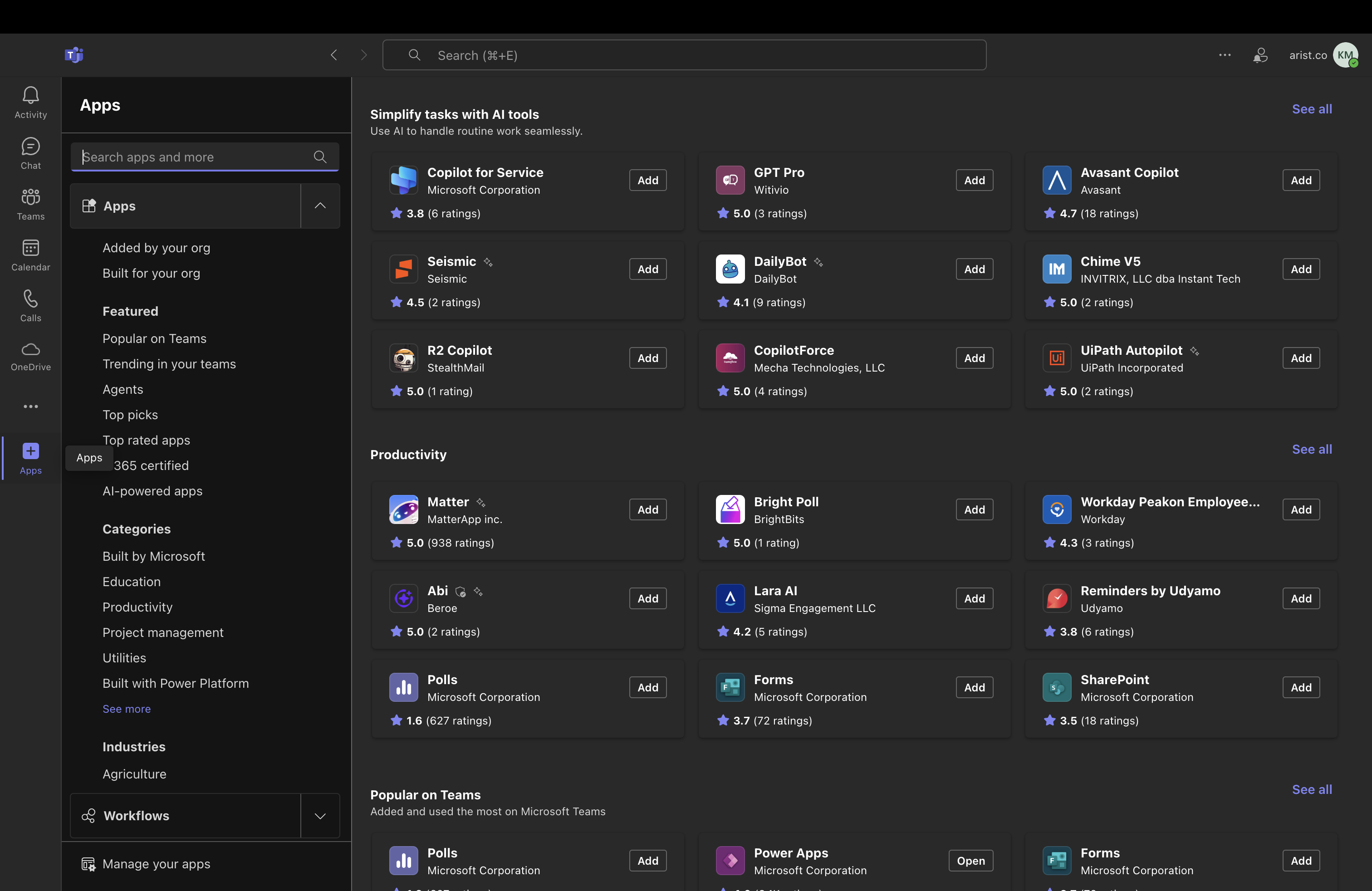Select Top rated apps
Screen dimensions: 1372x891
click(147, 440)
